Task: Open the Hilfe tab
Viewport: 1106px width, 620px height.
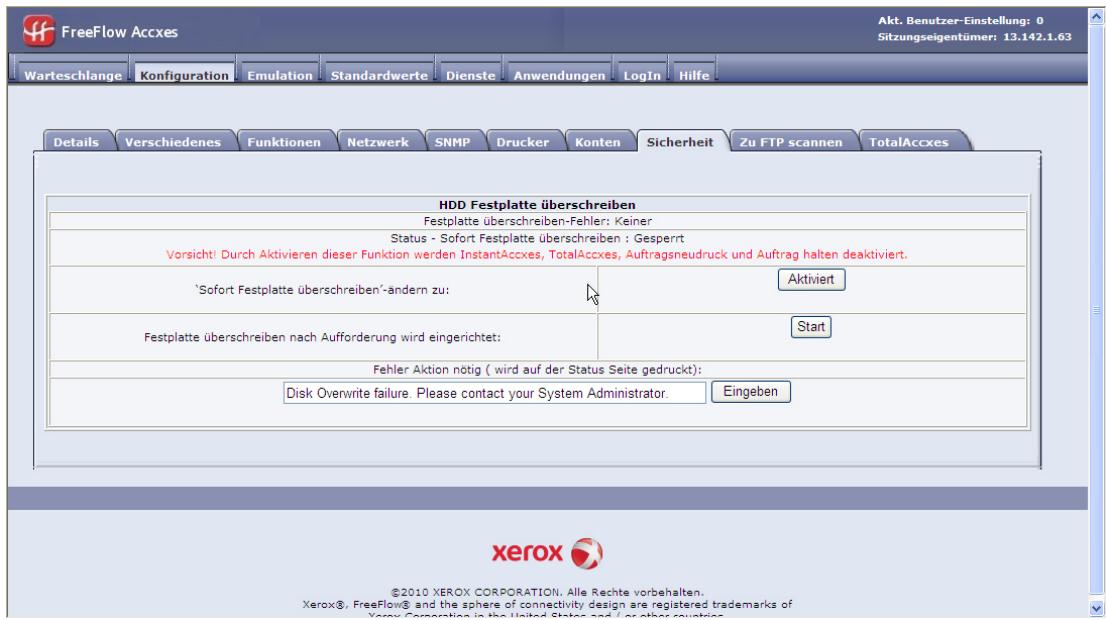Action: pyautogui.click(x=694, y=75)
